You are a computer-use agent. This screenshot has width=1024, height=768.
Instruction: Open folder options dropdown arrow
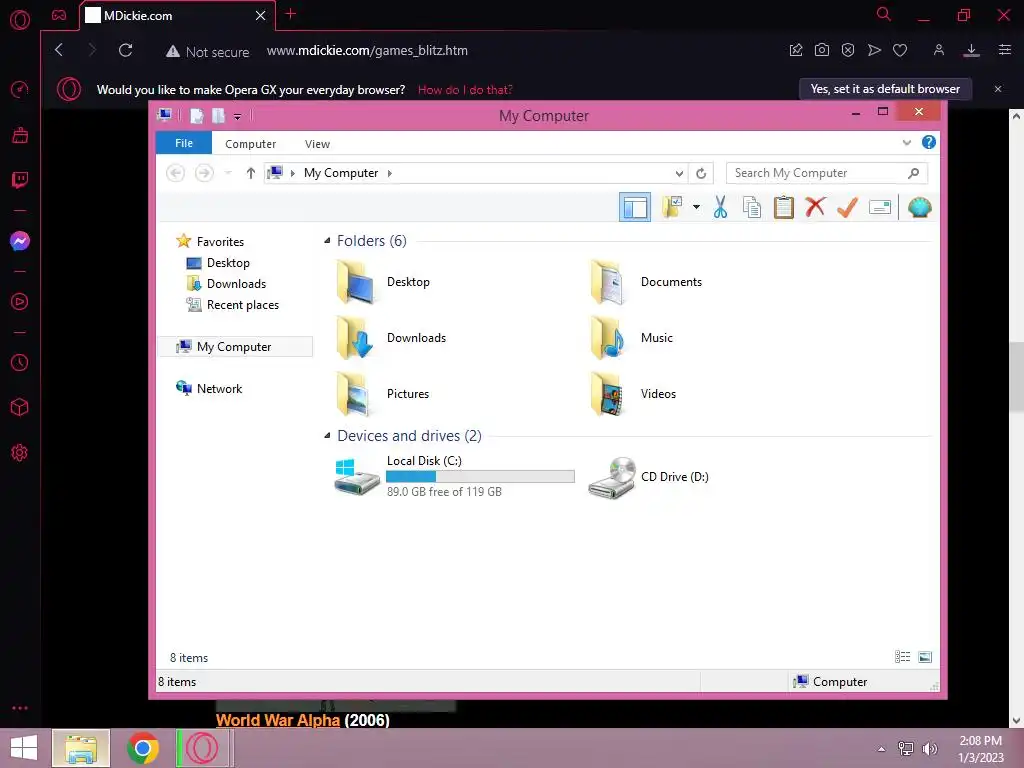click(x=696, y=208)
